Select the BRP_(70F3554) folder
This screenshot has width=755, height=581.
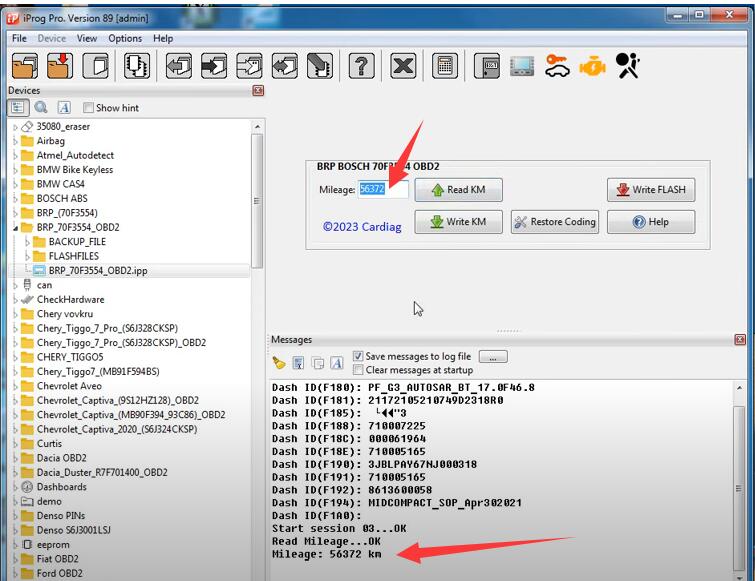click(x=67, y=213)
